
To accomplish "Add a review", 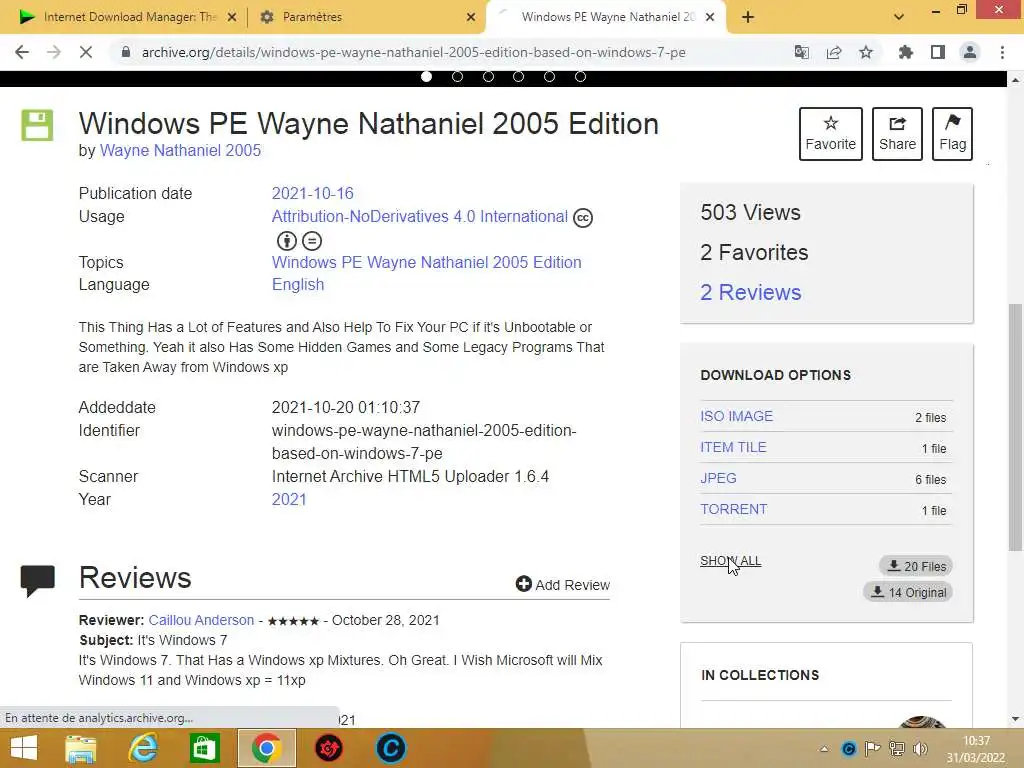I will pyautogui.click(x=562, y=584).
